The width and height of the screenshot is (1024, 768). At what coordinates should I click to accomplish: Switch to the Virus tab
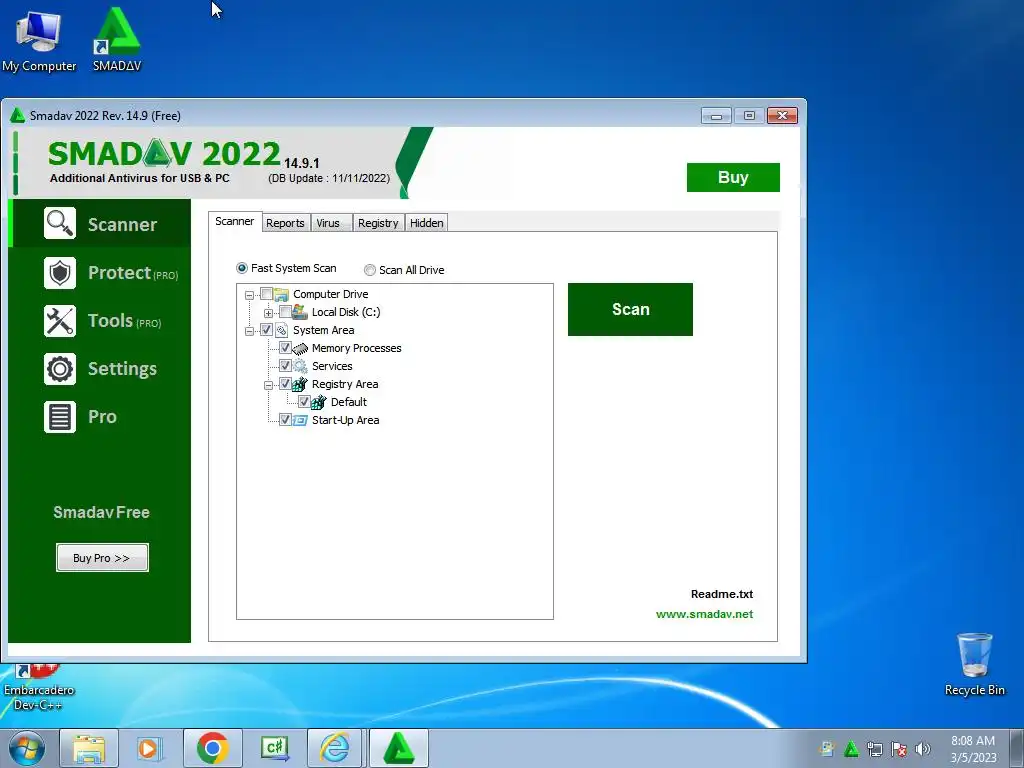coord(331,223)
